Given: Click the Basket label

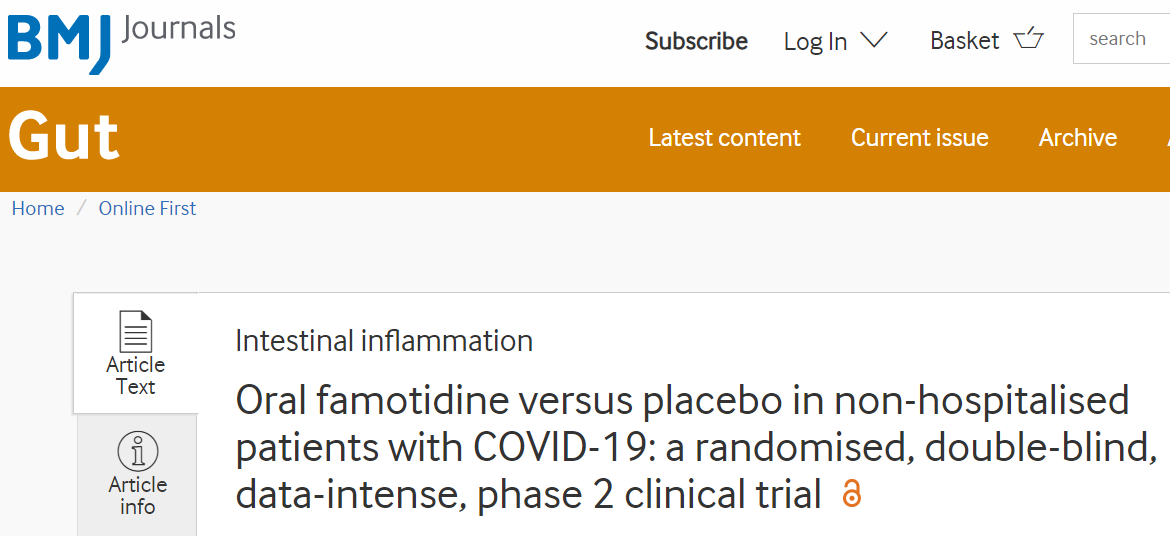Looking at the screenshot, I should (x=964, y=41).
